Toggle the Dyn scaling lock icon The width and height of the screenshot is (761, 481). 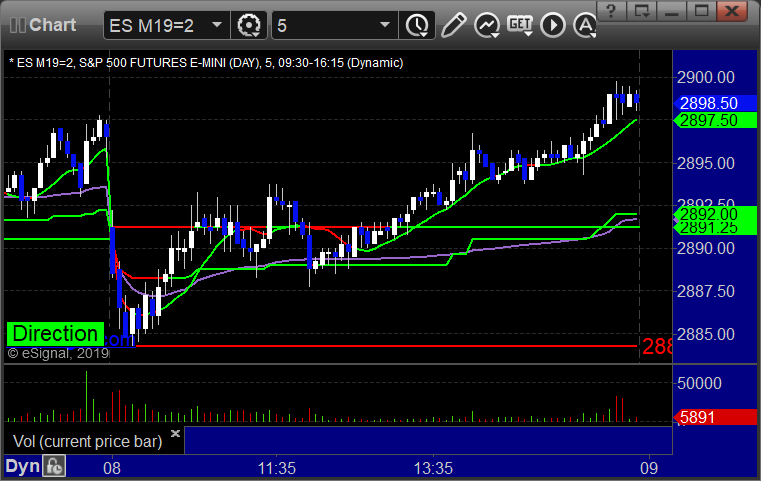tap(53, 466)
